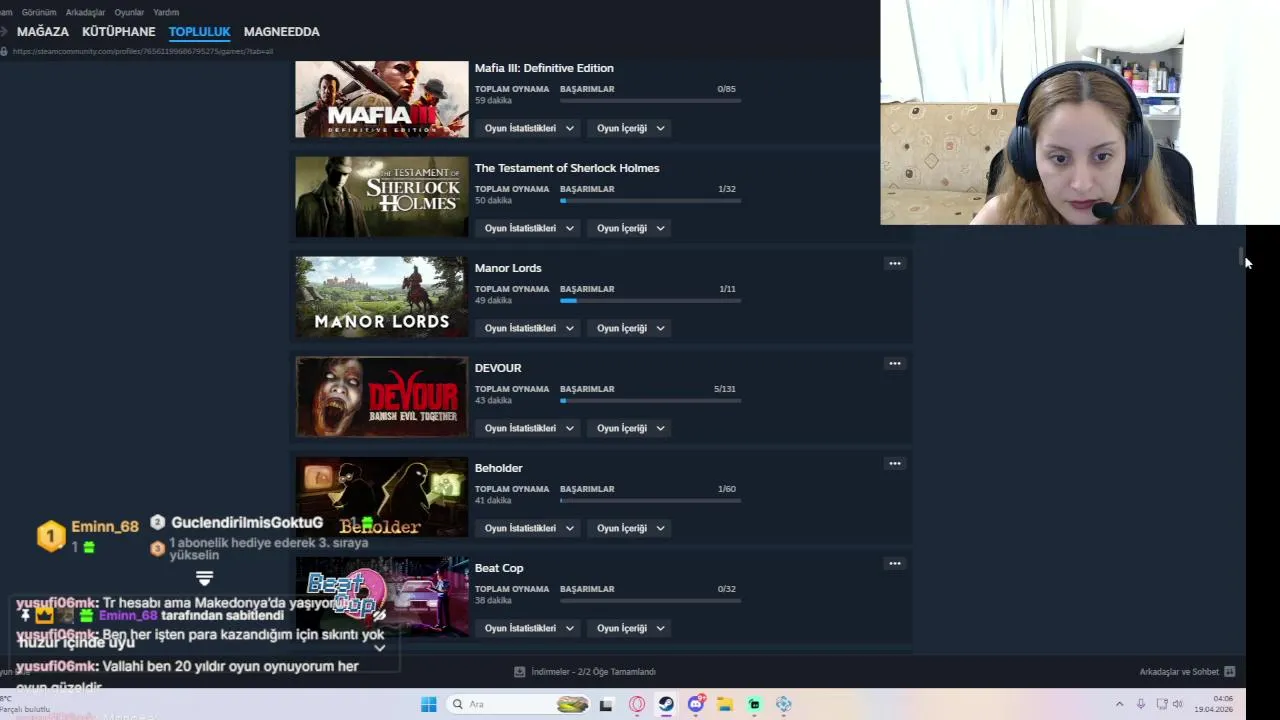Image resolution: width=1280 pixels, height=720 pixels.
Task: Open more options for Beat Cop
Action: pos(895,564)
